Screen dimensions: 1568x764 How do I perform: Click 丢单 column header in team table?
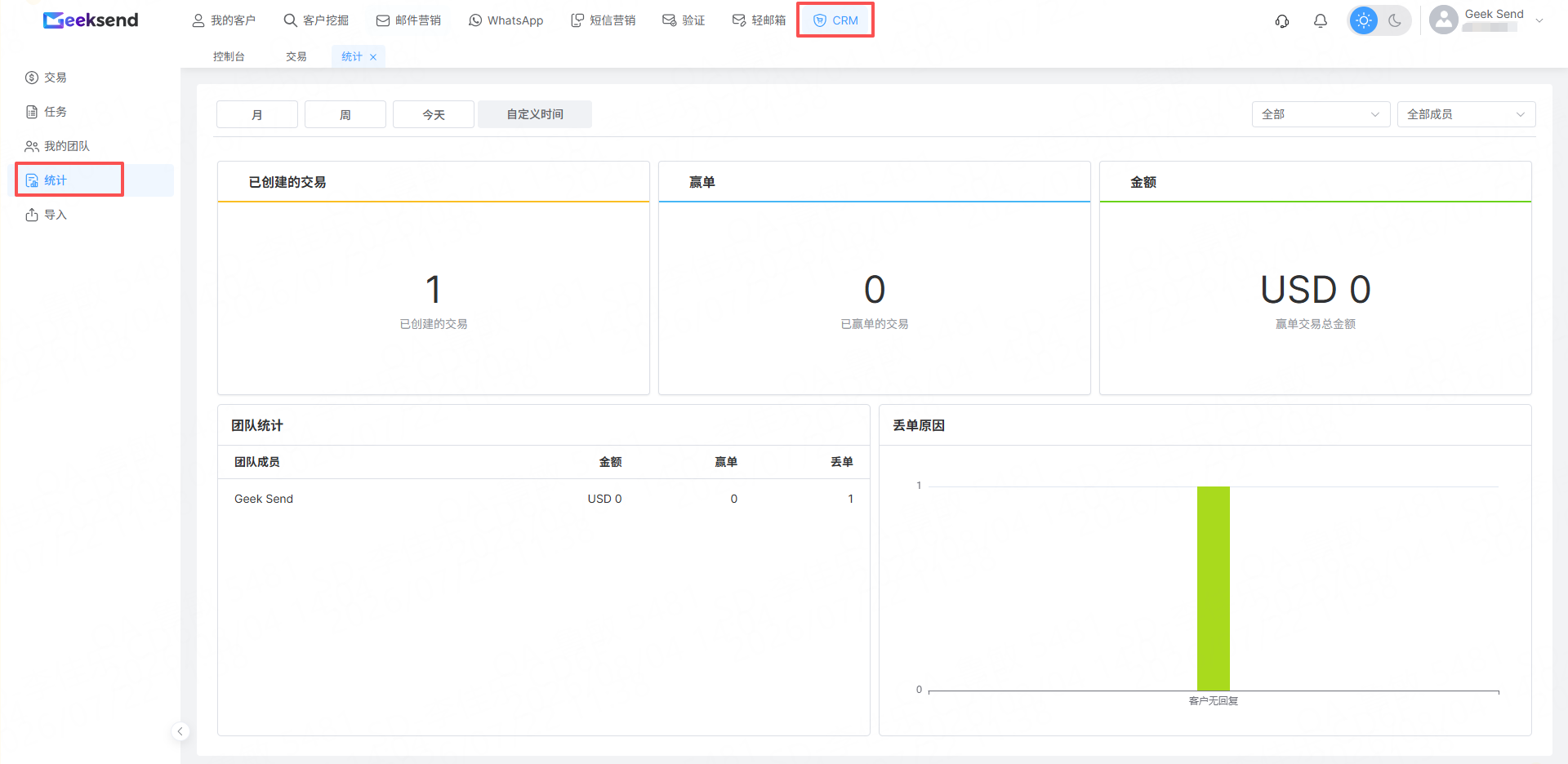pos(842,462)
